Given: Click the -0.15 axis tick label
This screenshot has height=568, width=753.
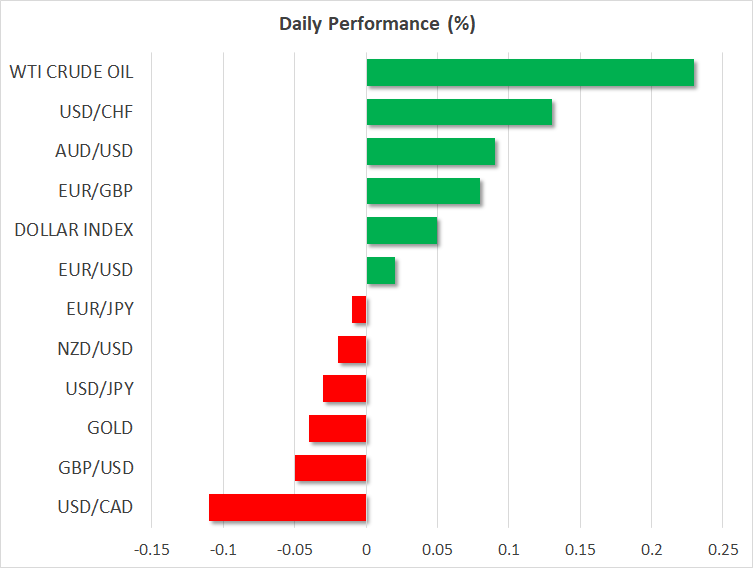Looking at the screenshot, I should 152,549.
